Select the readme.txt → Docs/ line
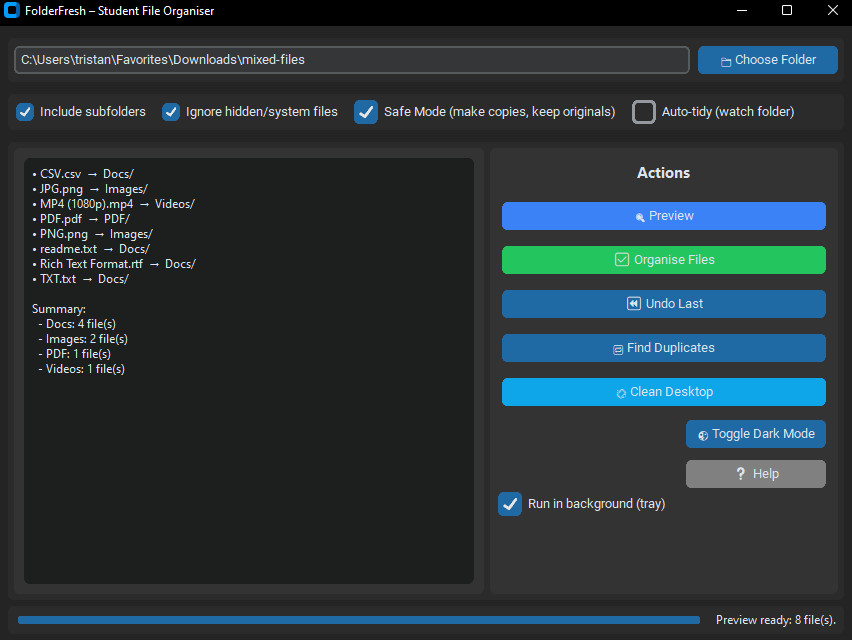852x640 pixels. [91, 249]
